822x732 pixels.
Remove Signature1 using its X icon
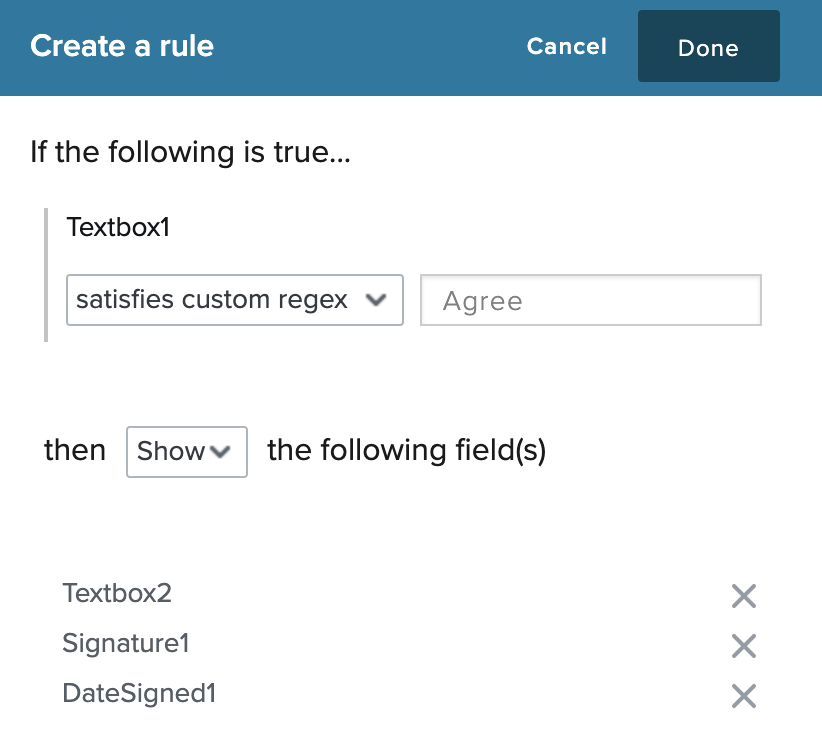(x=744, y=646)
